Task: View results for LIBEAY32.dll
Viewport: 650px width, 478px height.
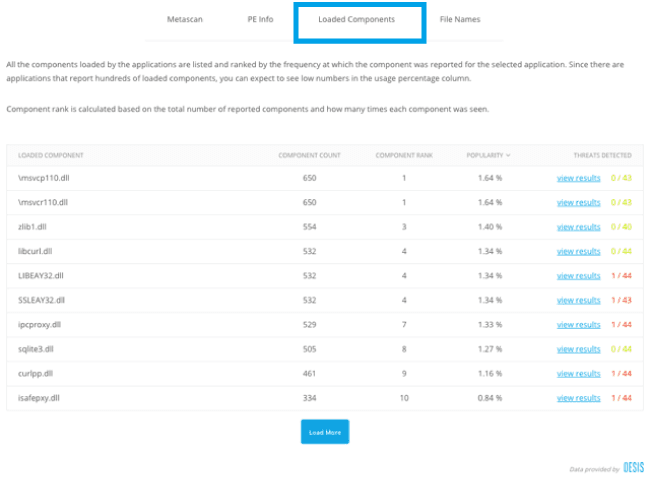Action: (578, 276)
